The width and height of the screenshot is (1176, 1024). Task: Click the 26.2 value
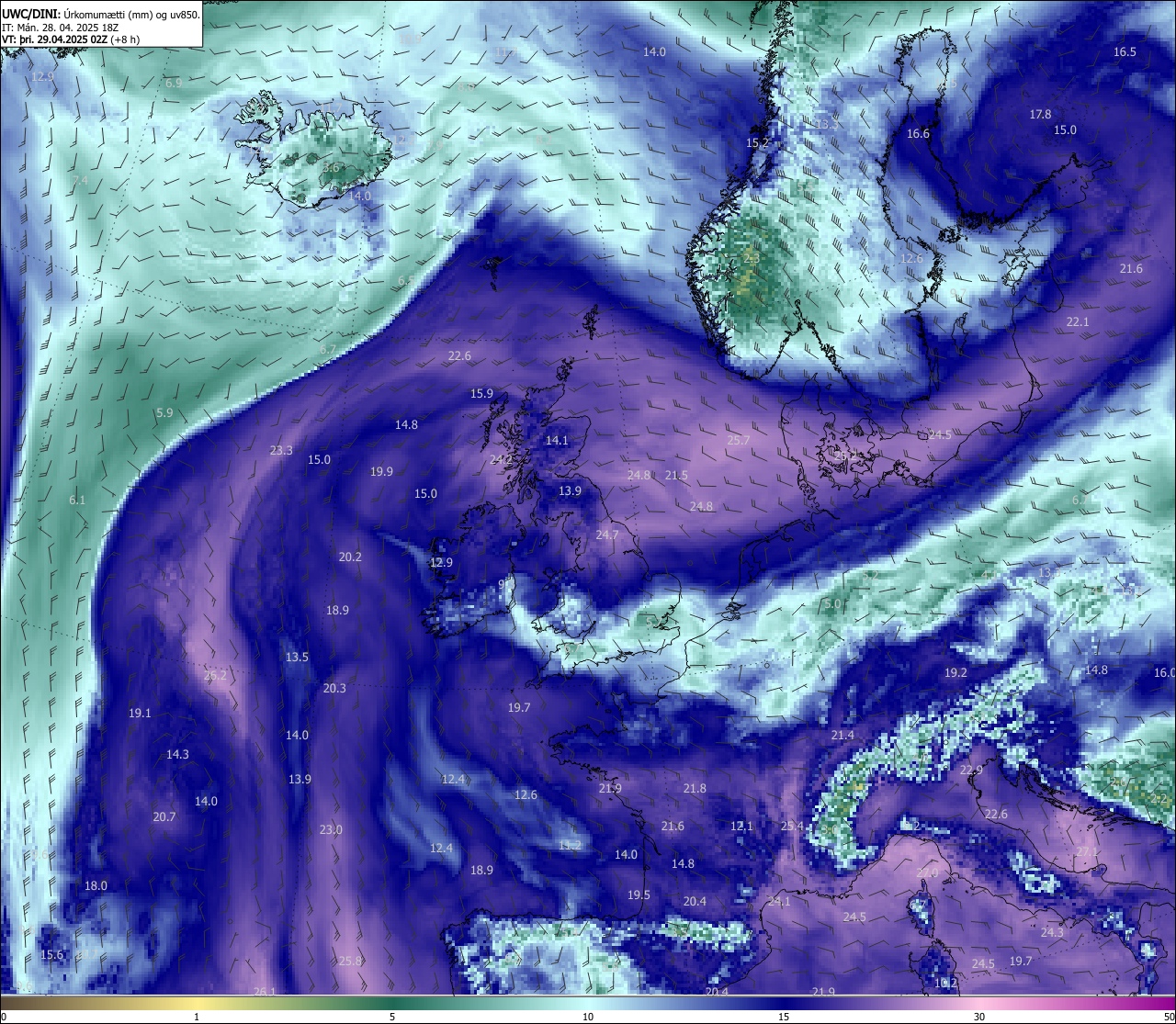click(214, 676)
